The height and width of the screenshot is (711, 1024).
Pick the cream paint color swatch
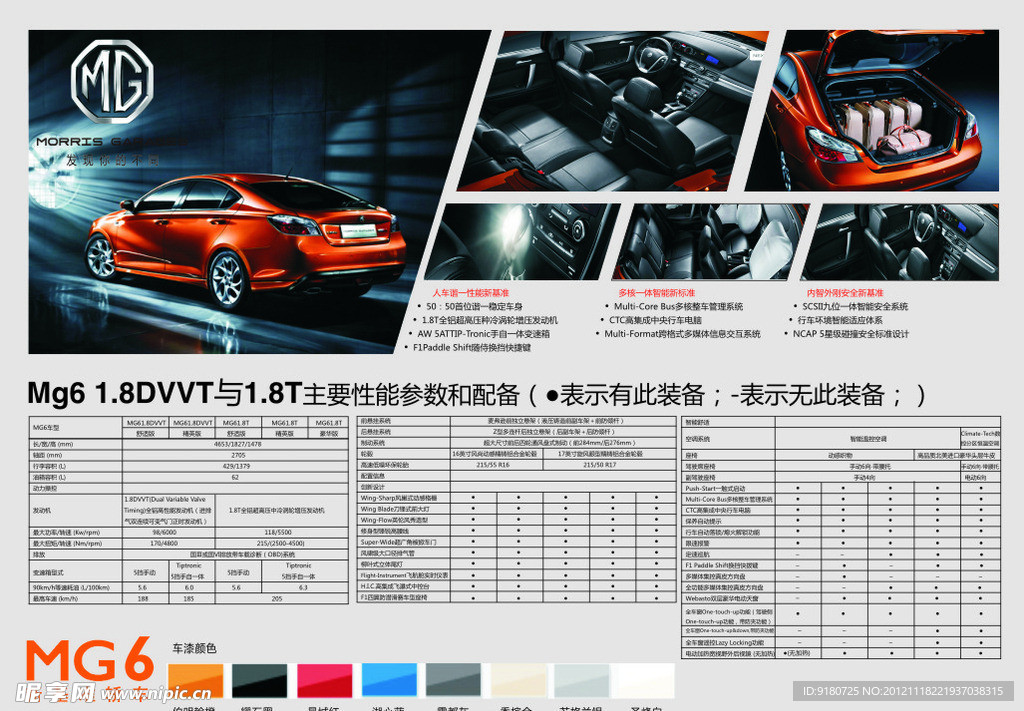518,681
